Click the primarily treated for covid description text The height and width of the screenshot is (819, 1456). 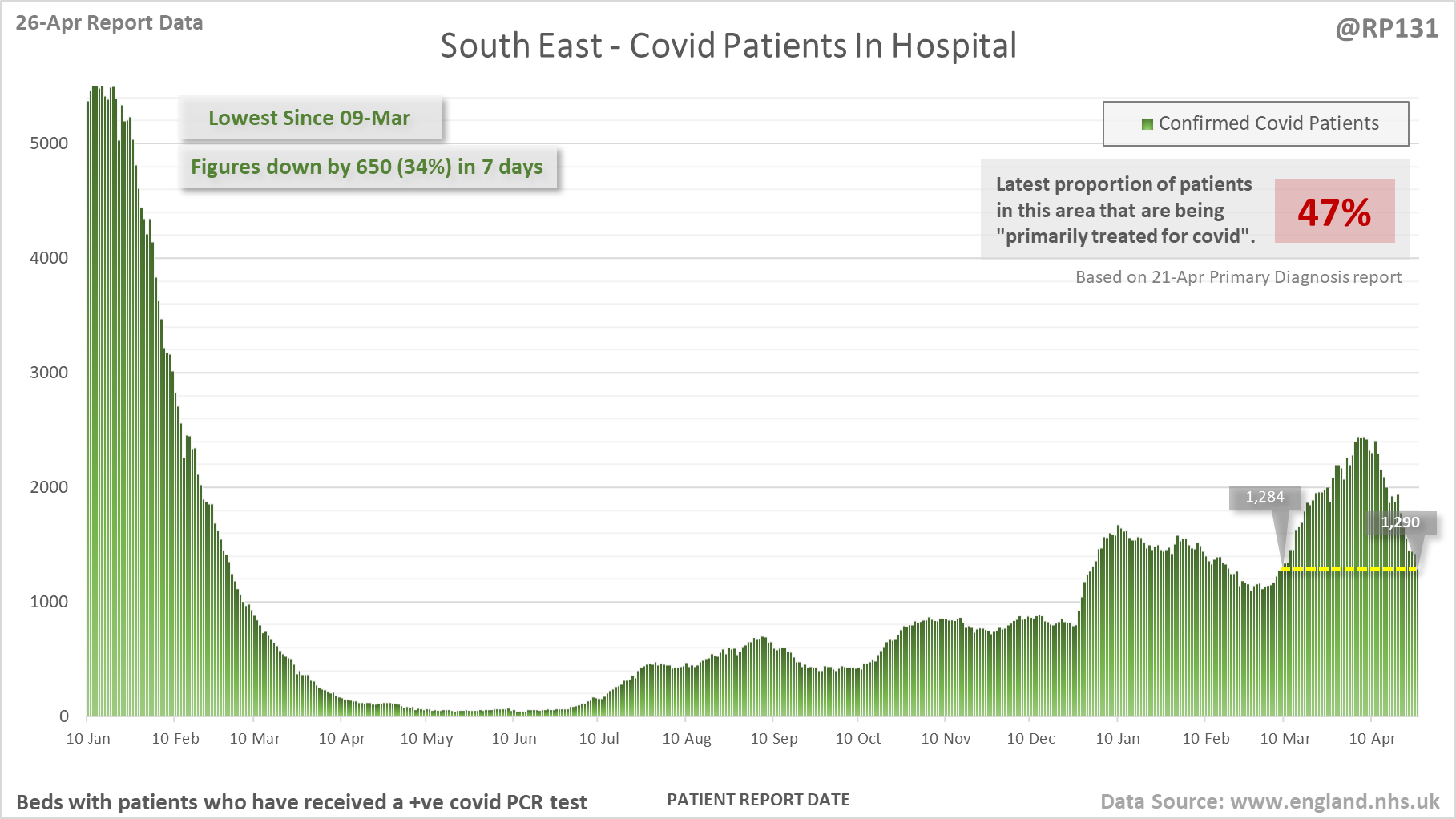click(1124, 210)
